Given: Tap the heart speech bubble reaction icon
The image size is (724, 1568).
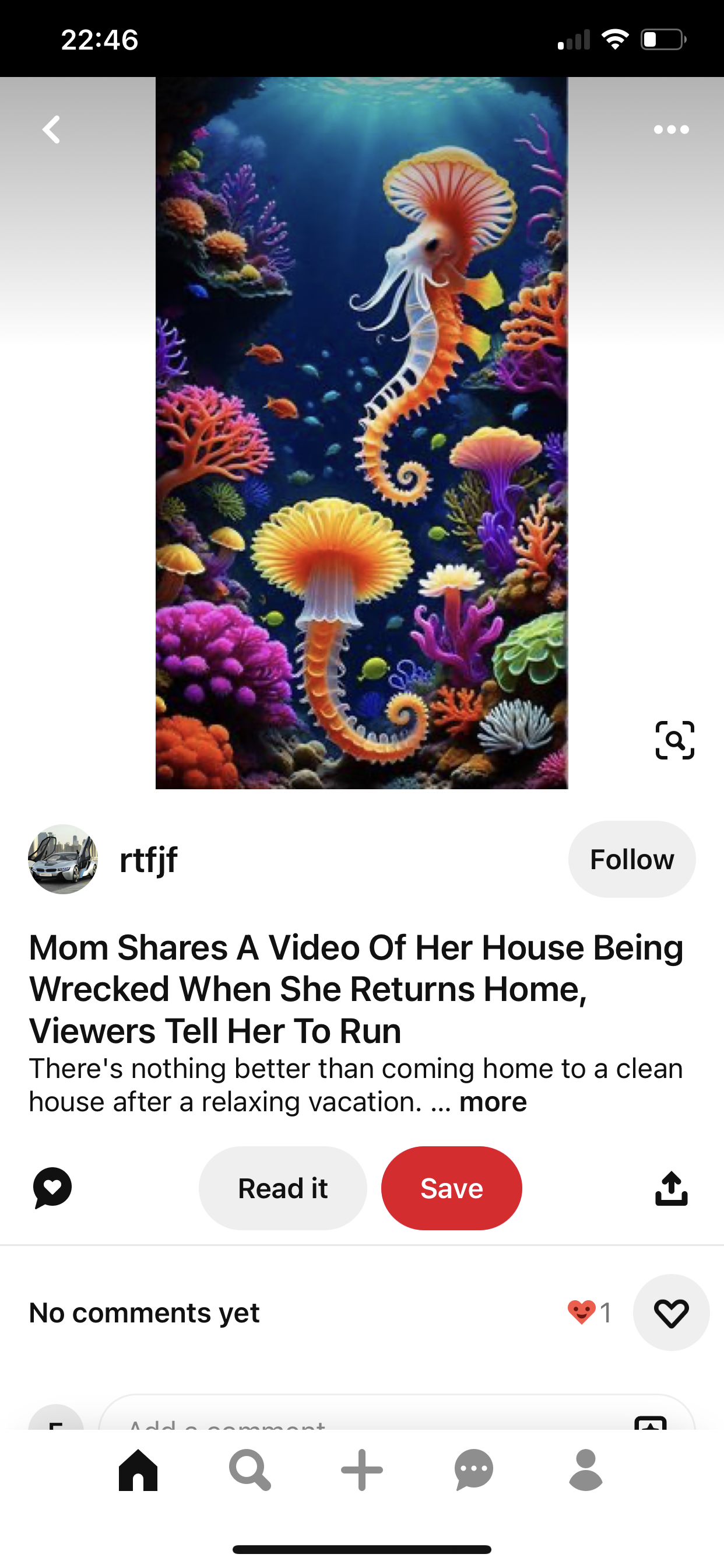Looking at the screenshot, I should coord(52,1188).
